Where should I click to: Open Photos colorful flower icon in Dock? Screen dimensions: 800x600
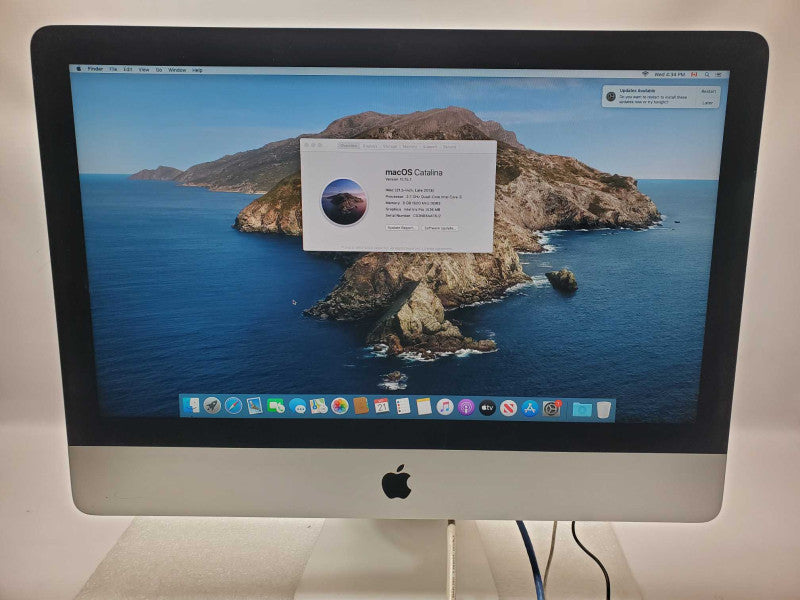point(340,406)
